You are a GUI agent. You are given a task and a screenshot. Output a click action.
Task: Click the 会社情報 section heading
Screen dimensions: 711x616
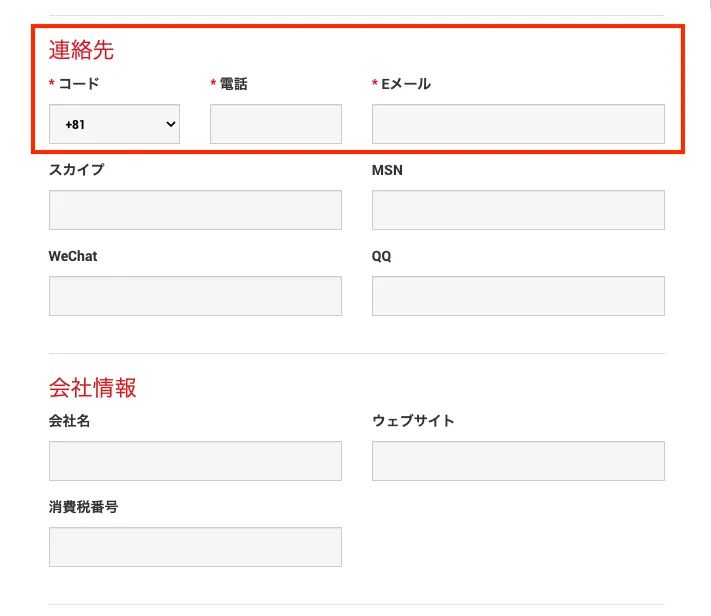pos(93,388)
